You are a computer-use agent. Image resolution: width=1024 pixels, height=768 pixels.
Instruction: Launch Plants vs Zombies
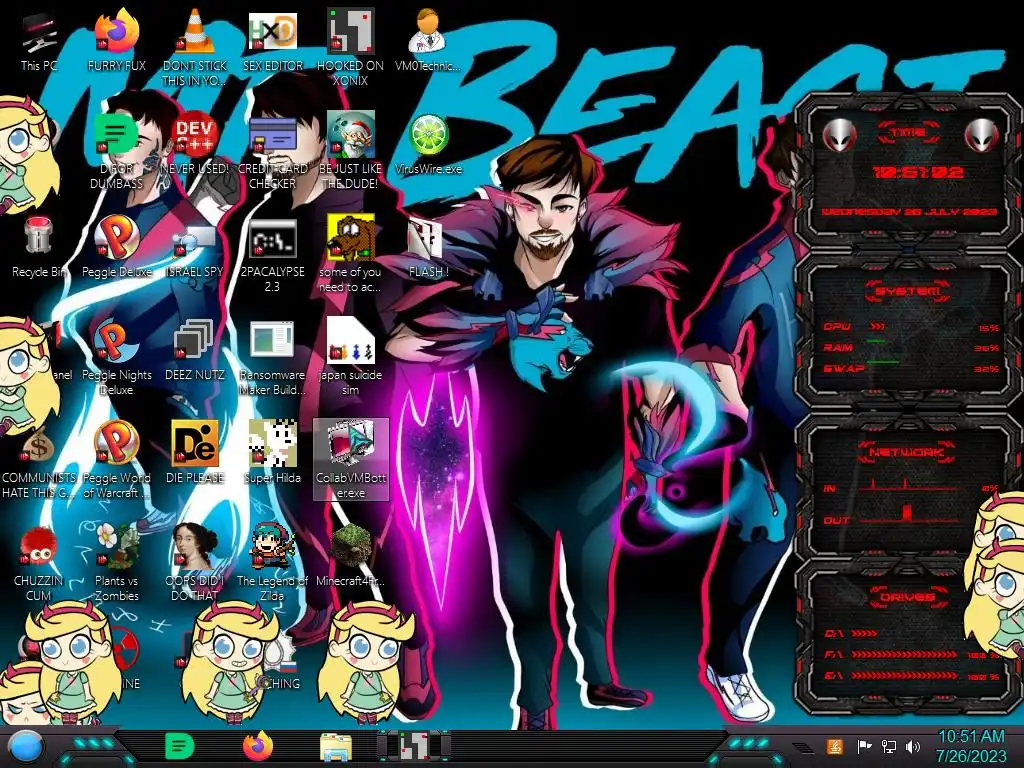(117, 564)
